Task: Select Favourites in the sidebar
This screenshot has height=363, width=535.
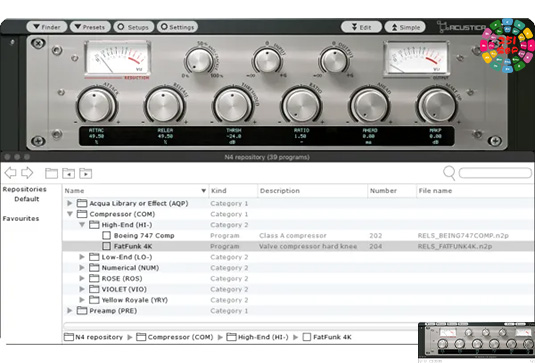Action: pyautogui.click(x=21, y=218)
